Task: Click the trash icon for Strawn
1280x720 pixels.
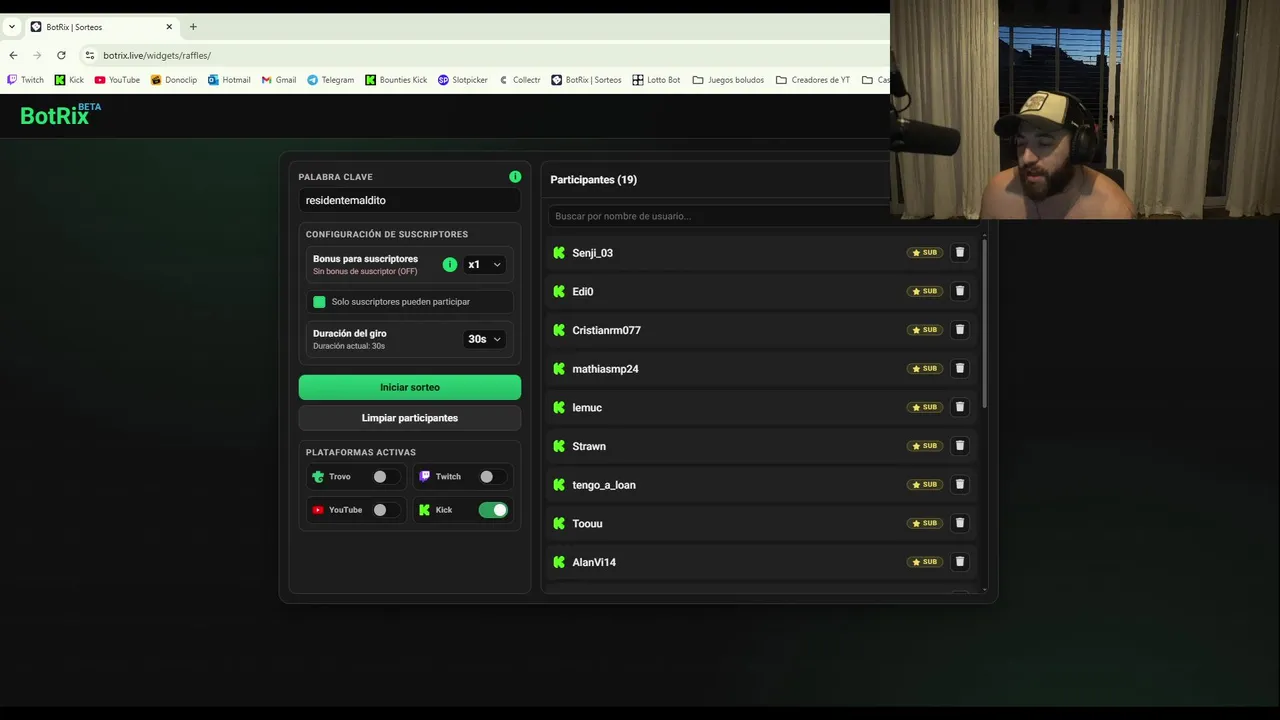Action: (959, 446)
